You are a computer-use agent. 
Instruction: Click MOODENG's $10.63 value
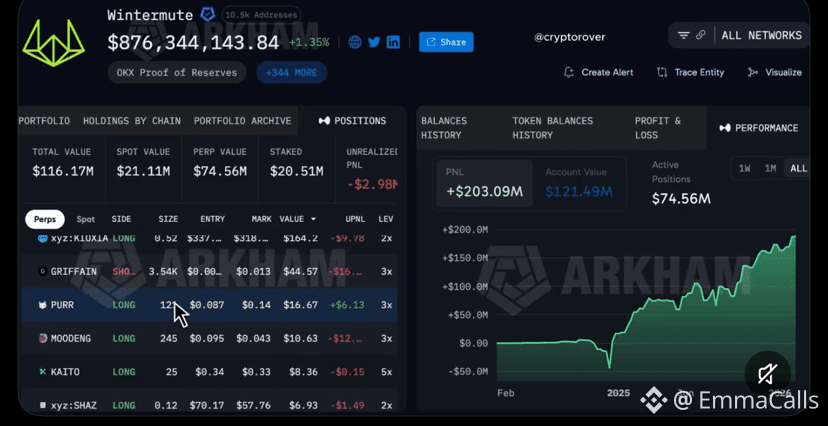[300, 338]
